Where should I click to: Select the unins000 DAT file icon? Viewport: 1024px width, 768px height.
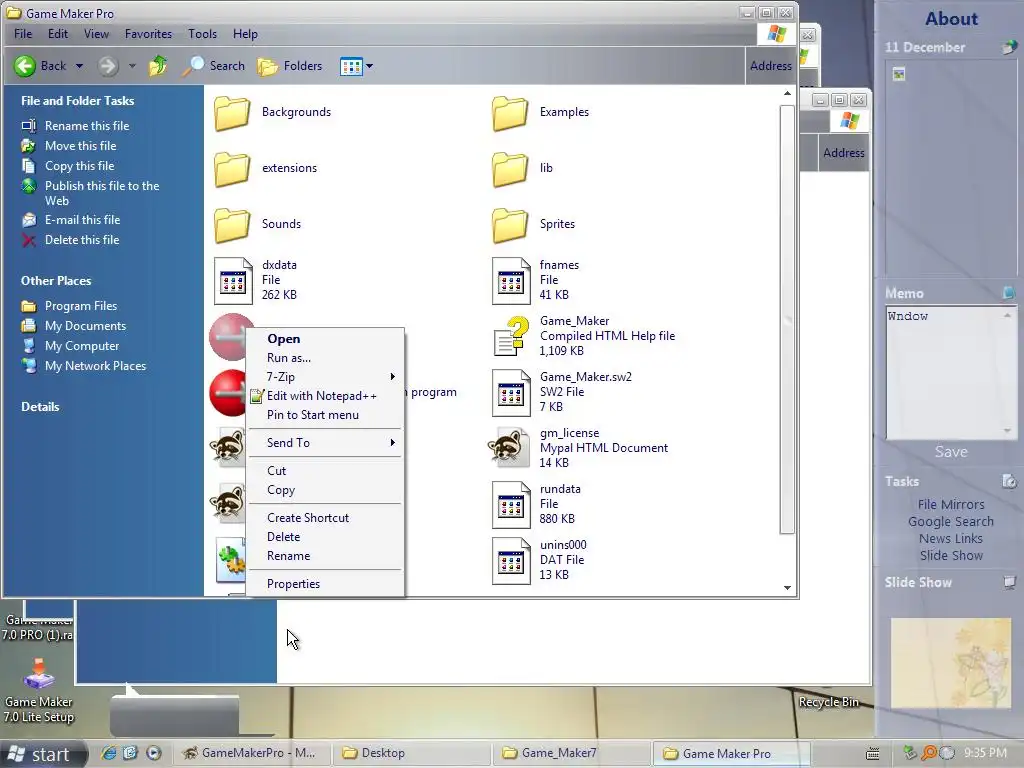click(511, 561)
